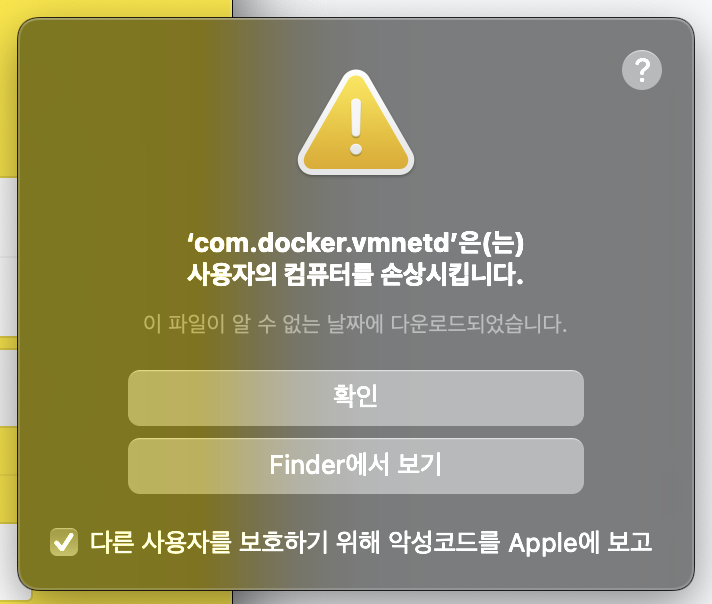Uncheck the Apple에 보고 malware report checkbox
Screen dimensions: 712x604
pos(64,542)
